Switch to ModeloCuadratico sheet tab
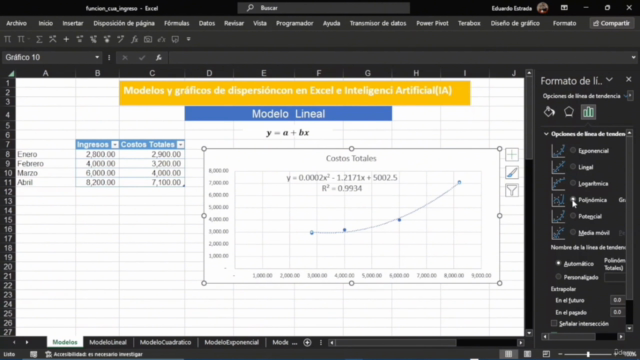Image resolution: width=640 pixels, height=360 pixels. (165, 342)
